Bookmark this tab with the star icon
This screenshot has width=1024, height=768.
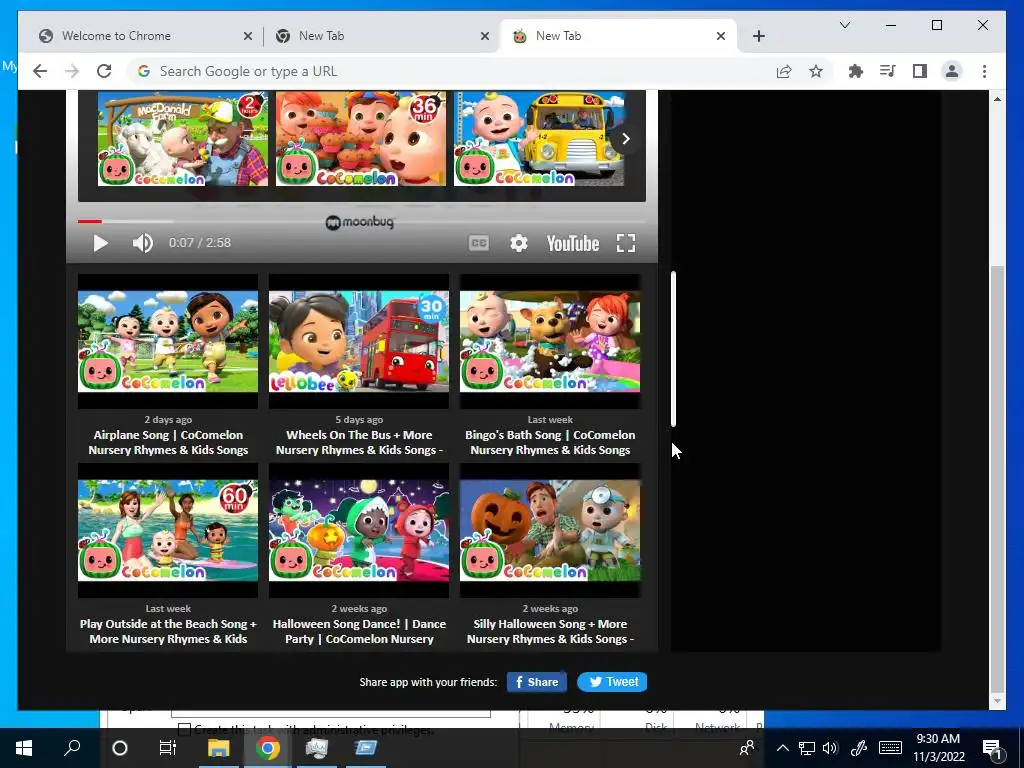(x=816, y=71)
